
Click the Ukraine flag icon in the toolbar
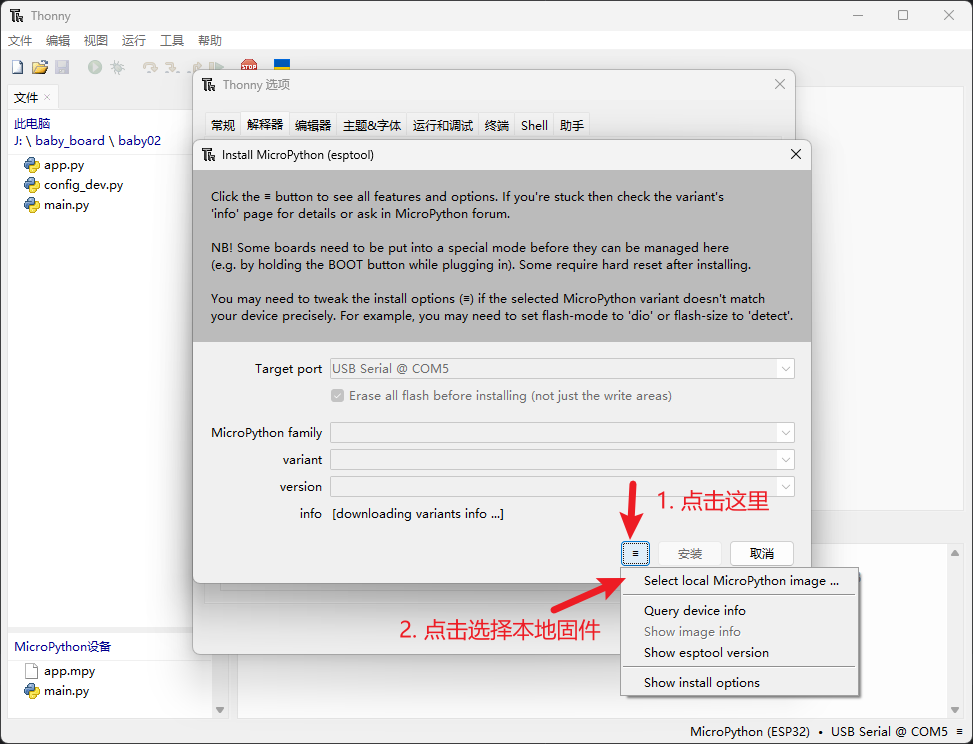282,65
